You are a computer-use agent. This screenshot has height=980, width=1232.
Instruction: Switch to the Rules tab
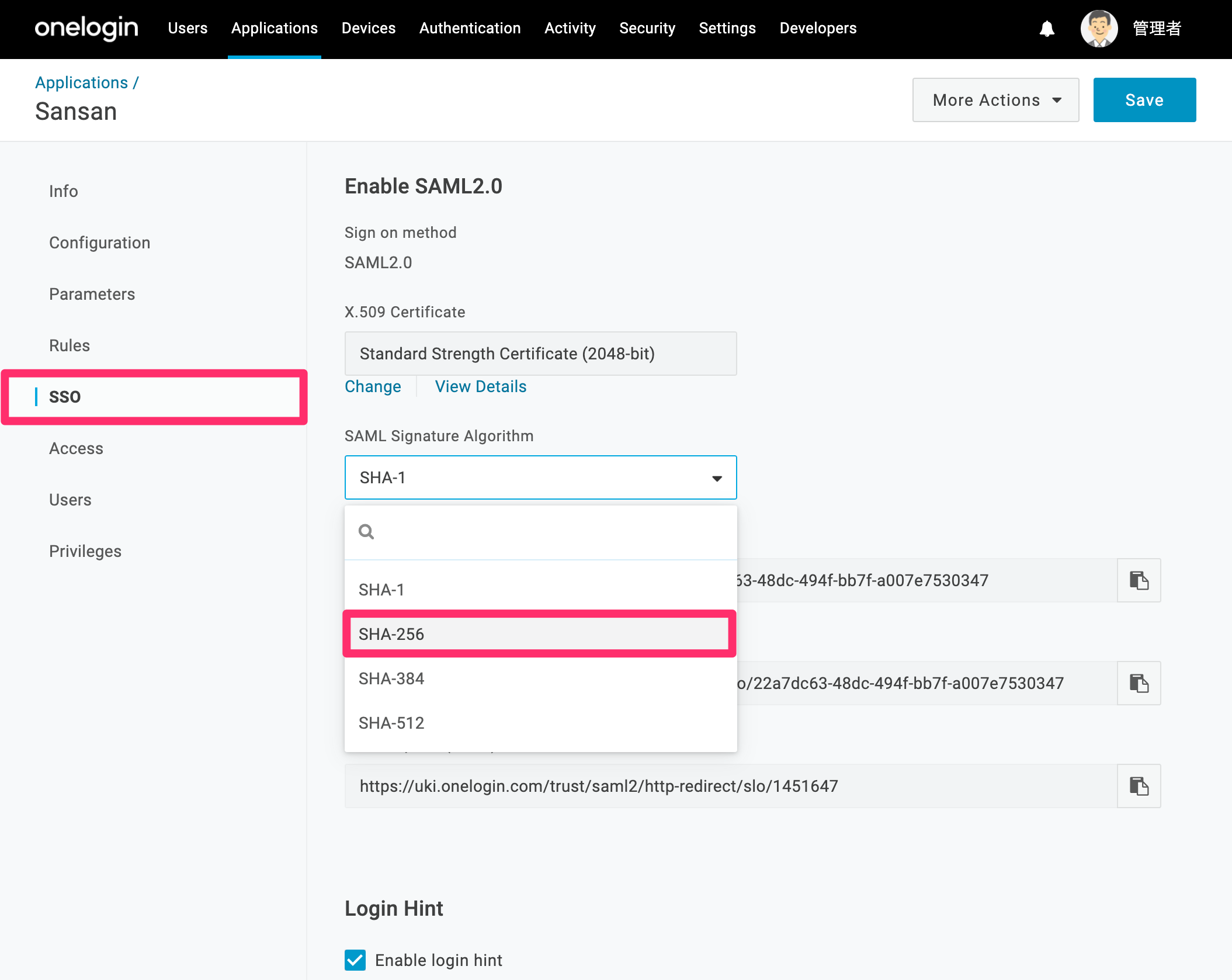click(x=70, y=345)
